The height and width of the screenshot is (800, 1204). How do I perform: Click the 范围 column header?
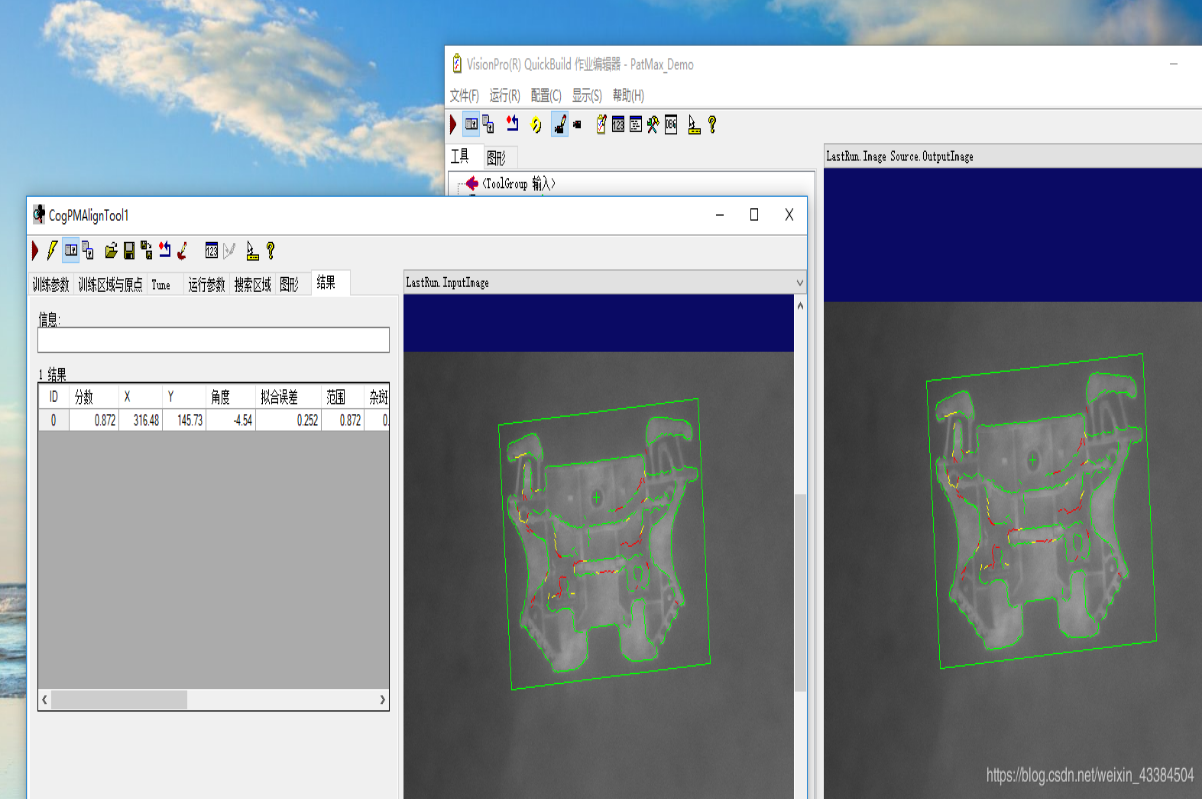pos(343,397)
